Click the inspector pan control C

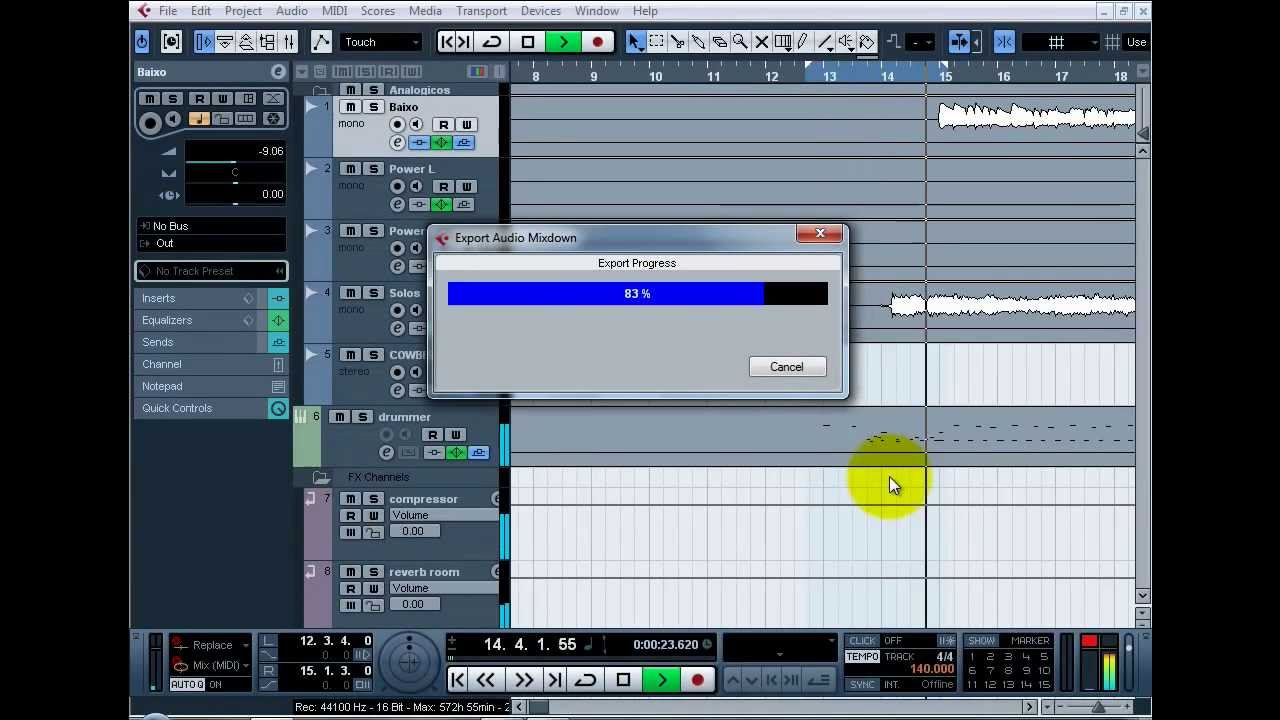[x=234, y=173]
